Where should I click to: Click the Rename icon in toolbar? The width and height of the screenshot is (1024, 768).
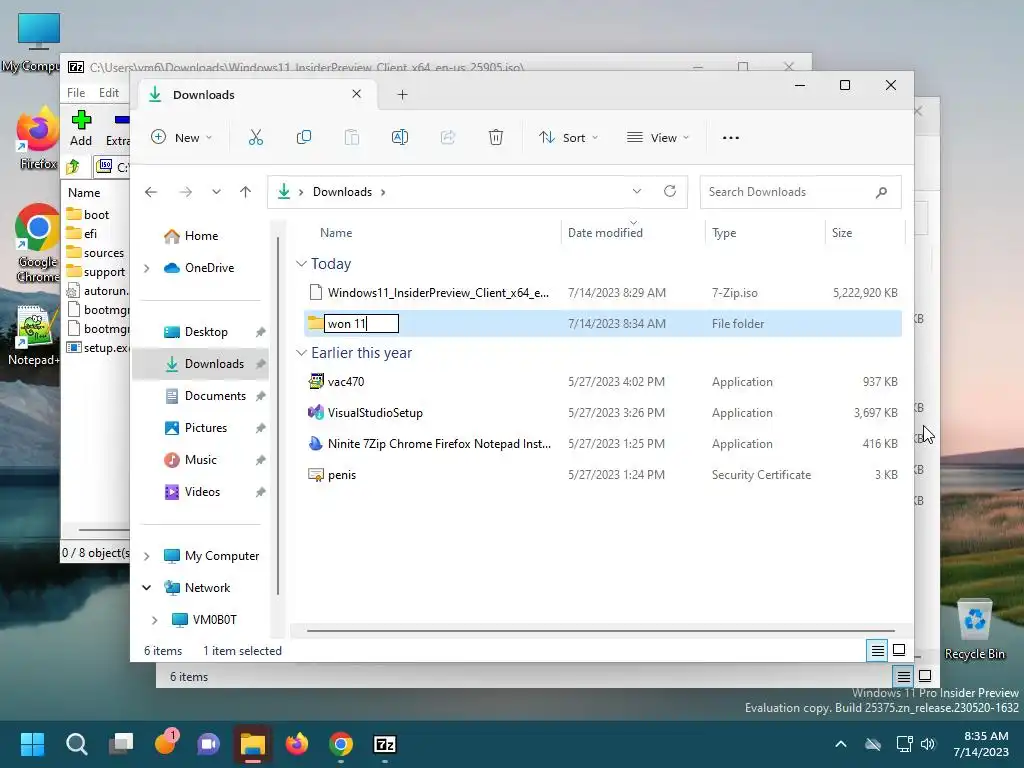(x=400, y=137)
